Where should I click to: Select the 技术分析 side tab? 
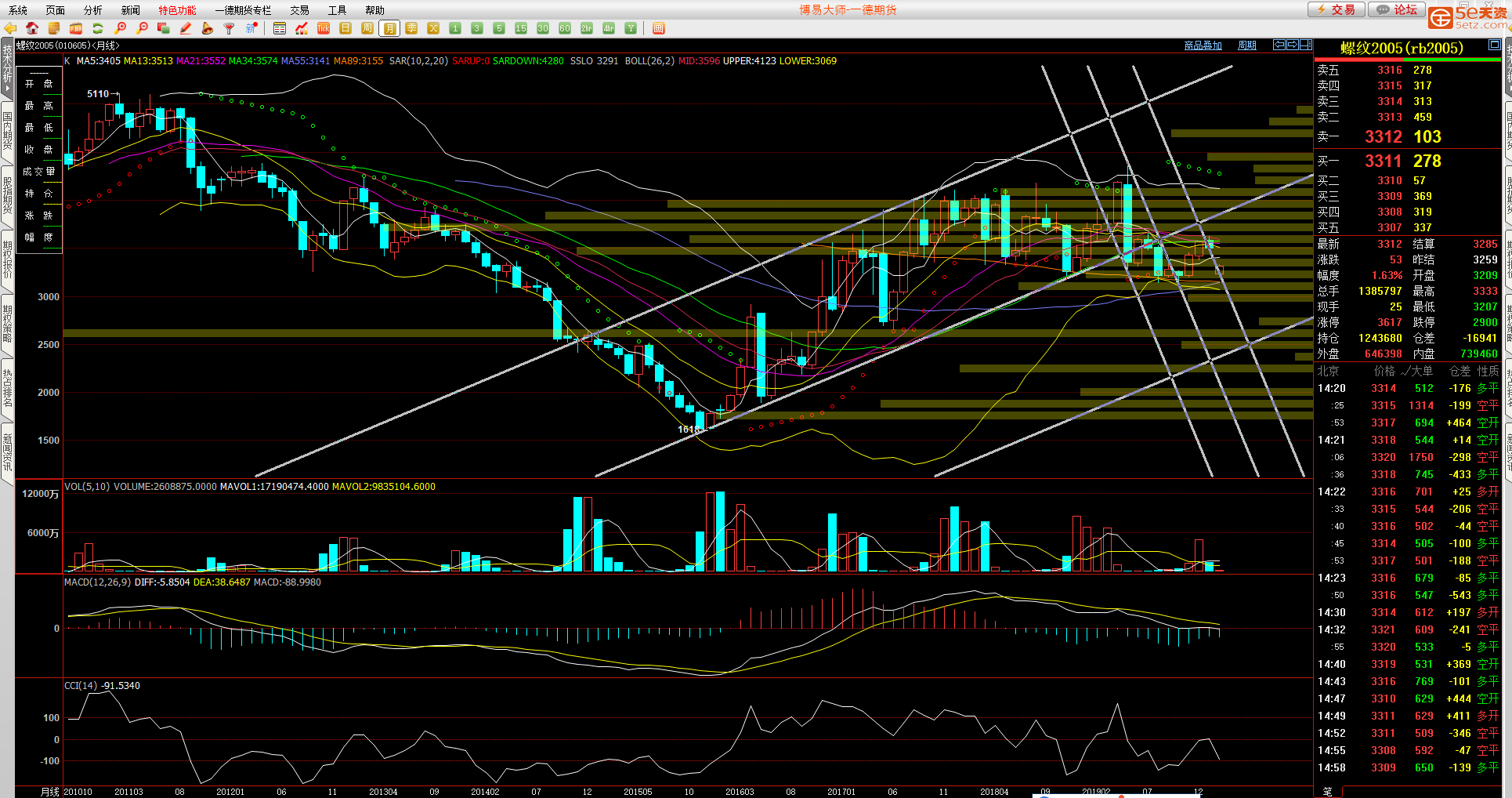pos(7,67)
